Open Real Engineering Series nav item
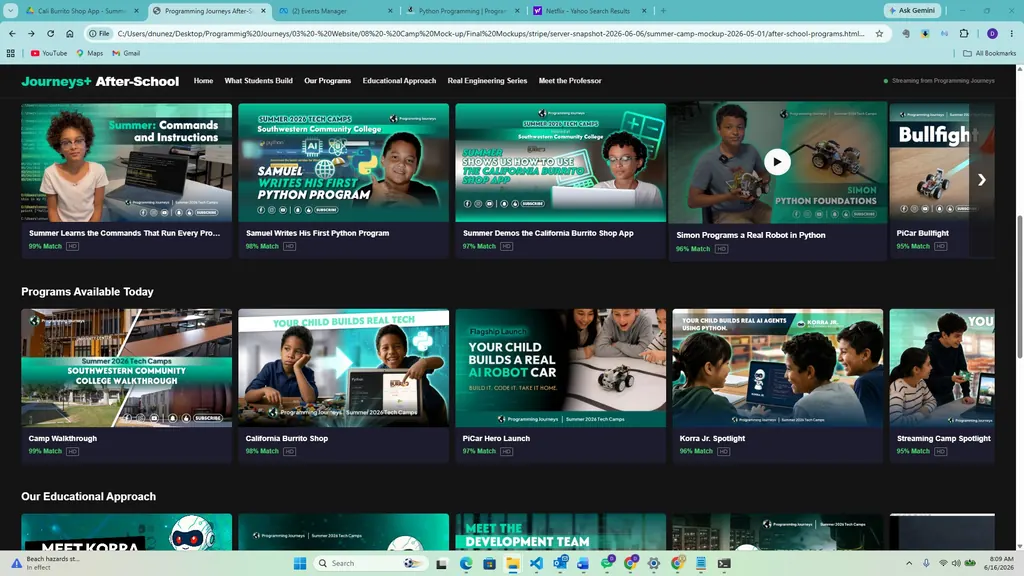 (487, 81)
